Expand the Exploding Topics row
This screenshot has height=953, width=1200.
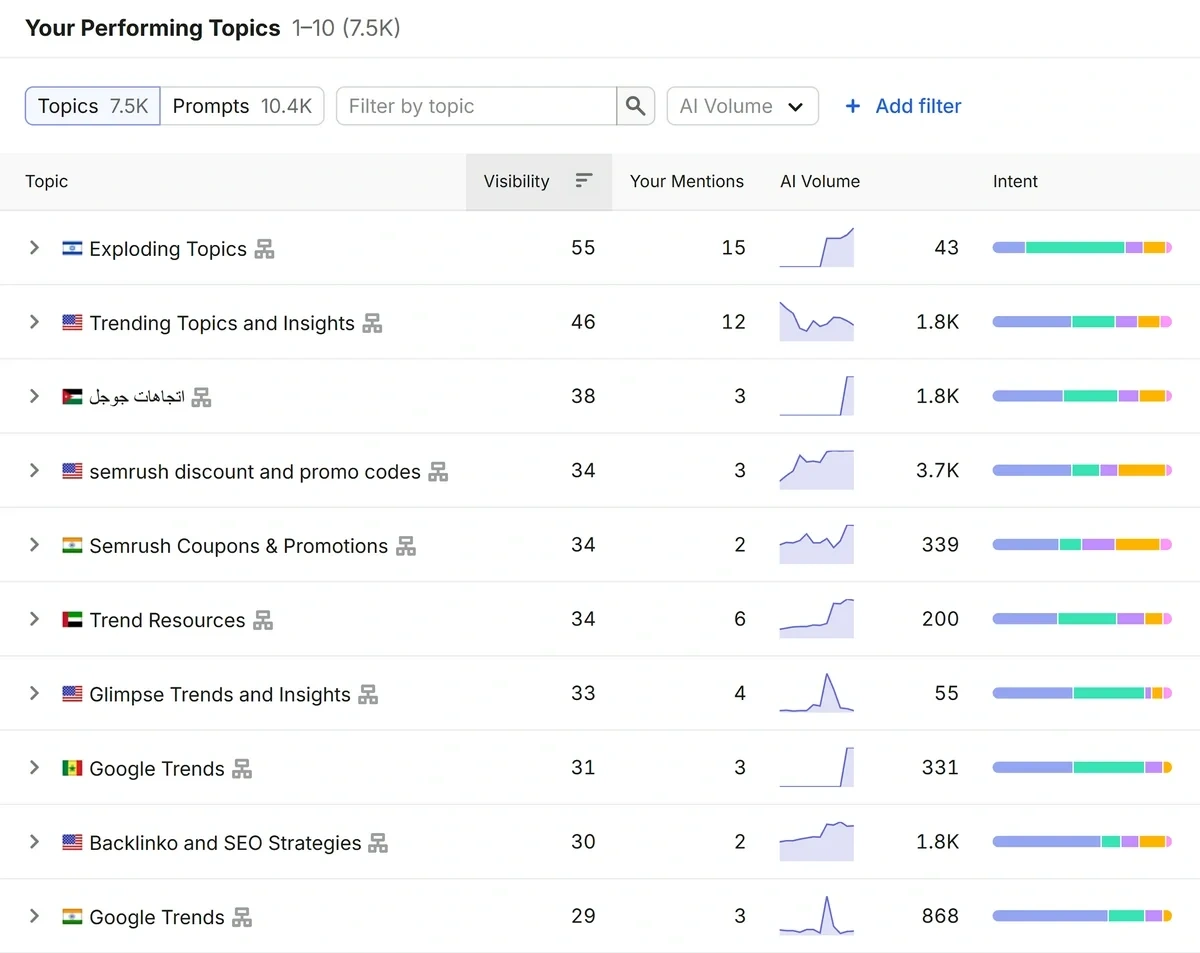coord(34,248)
